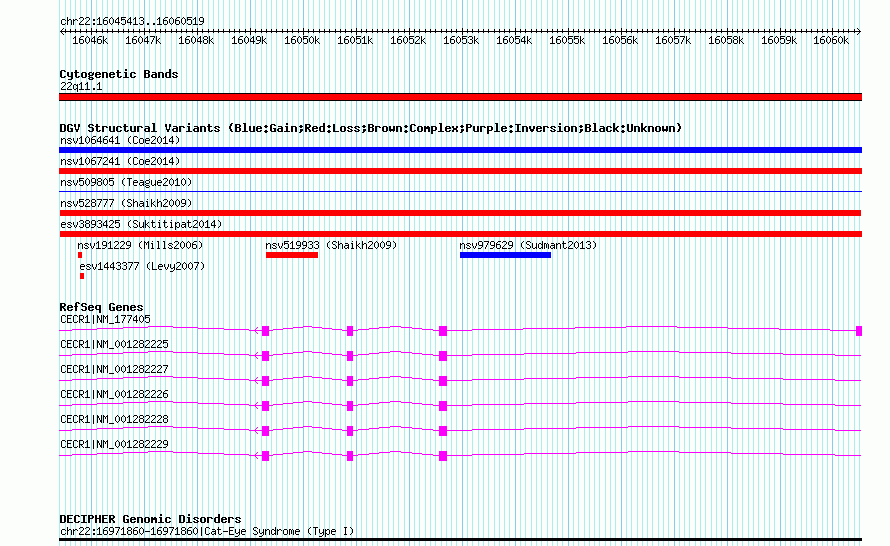
Task: Click the red nsv1067241 loss bar
Action: (x=460, y=171)
